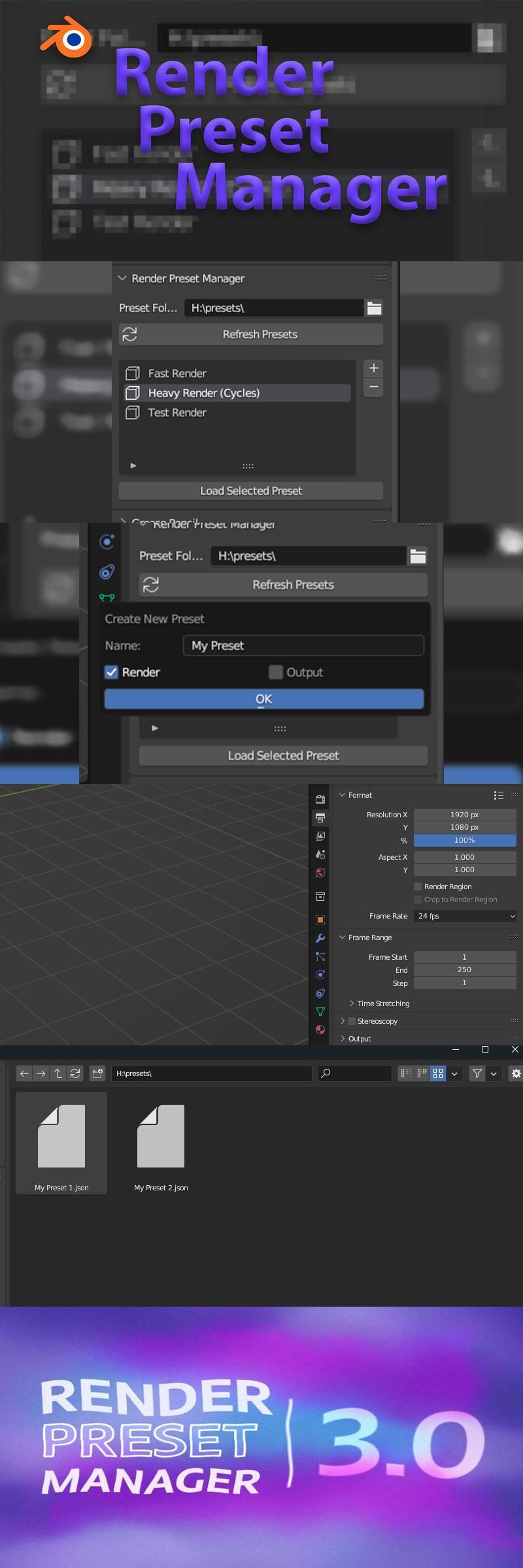
Task: Open the Scene properties tab icon
Action: coord(320,854)
